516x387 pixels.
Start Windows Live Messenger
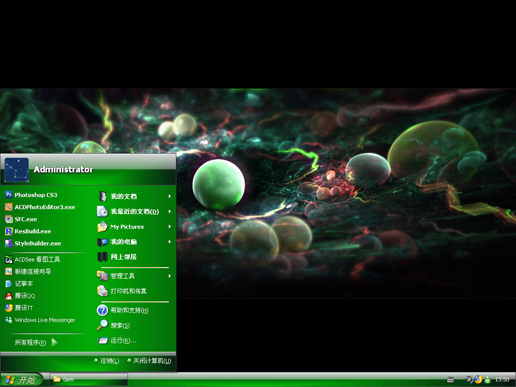pyautogui.click(x=40, y=320)
